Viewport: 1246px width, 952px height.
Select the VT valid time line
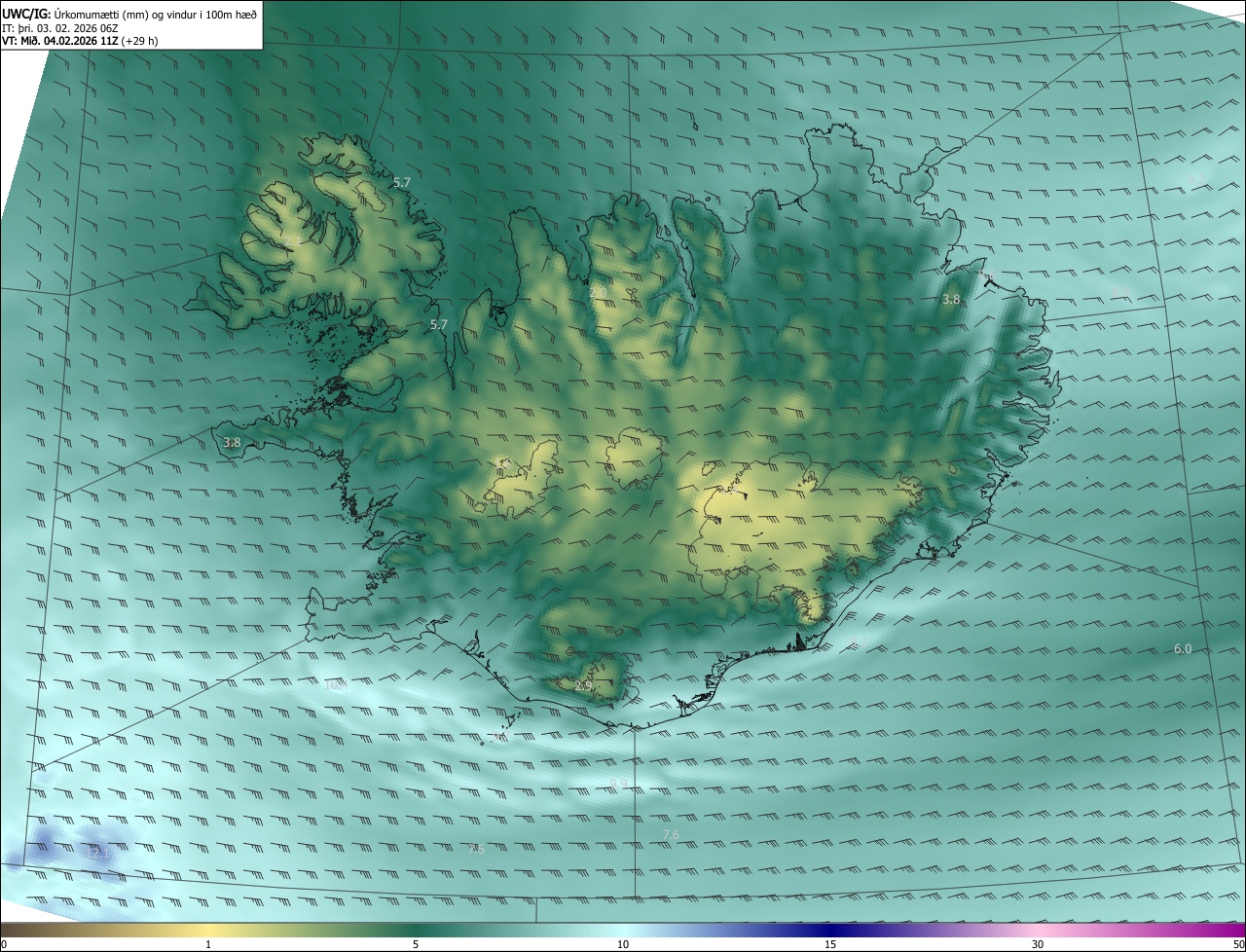tap(81, 41)
